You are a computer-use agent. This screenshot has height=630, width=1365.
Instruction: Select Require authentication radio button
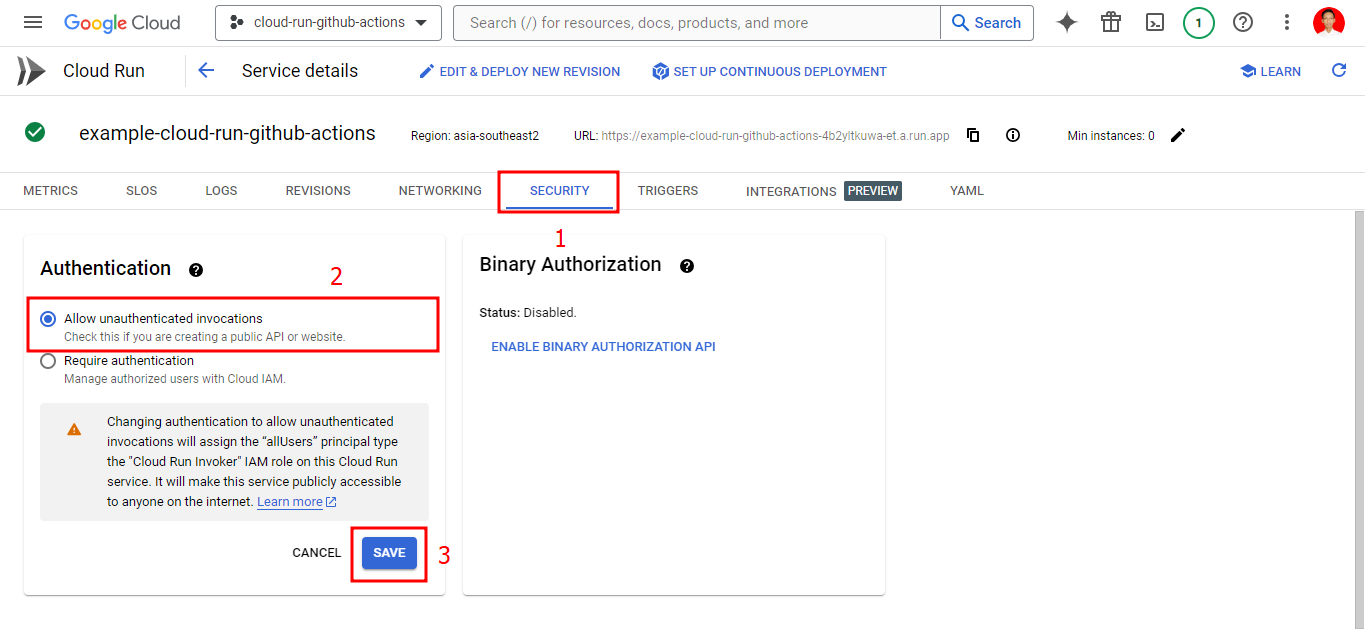pyautogui.click(x=48, y=361)
